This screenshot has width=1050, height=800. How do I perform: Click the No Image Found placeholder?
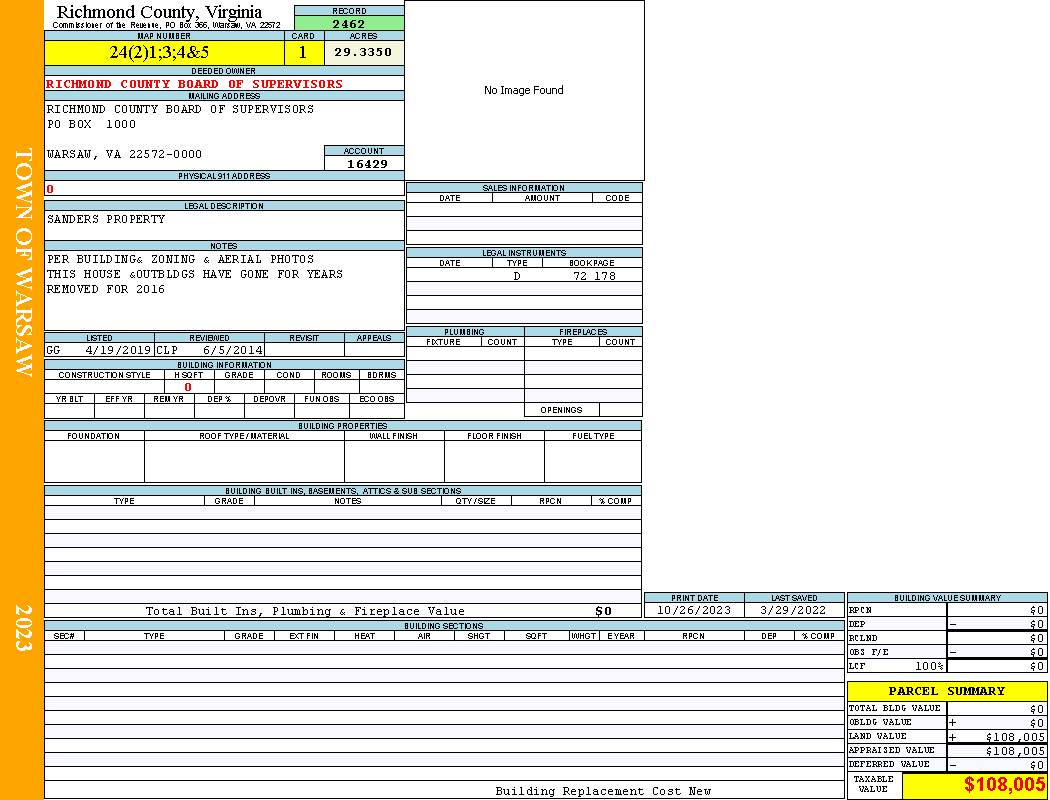click(x=523, y=90)
